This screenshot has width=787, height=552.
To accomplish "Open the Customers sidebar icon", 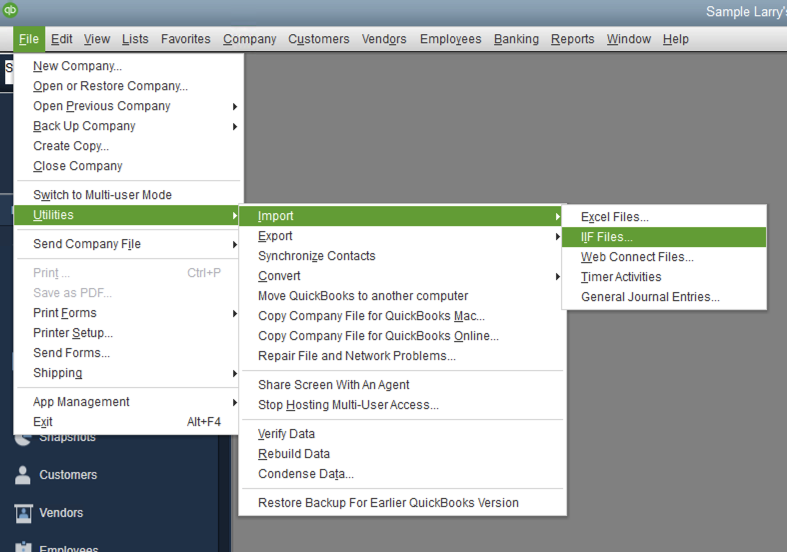I will tap(23, 475).
